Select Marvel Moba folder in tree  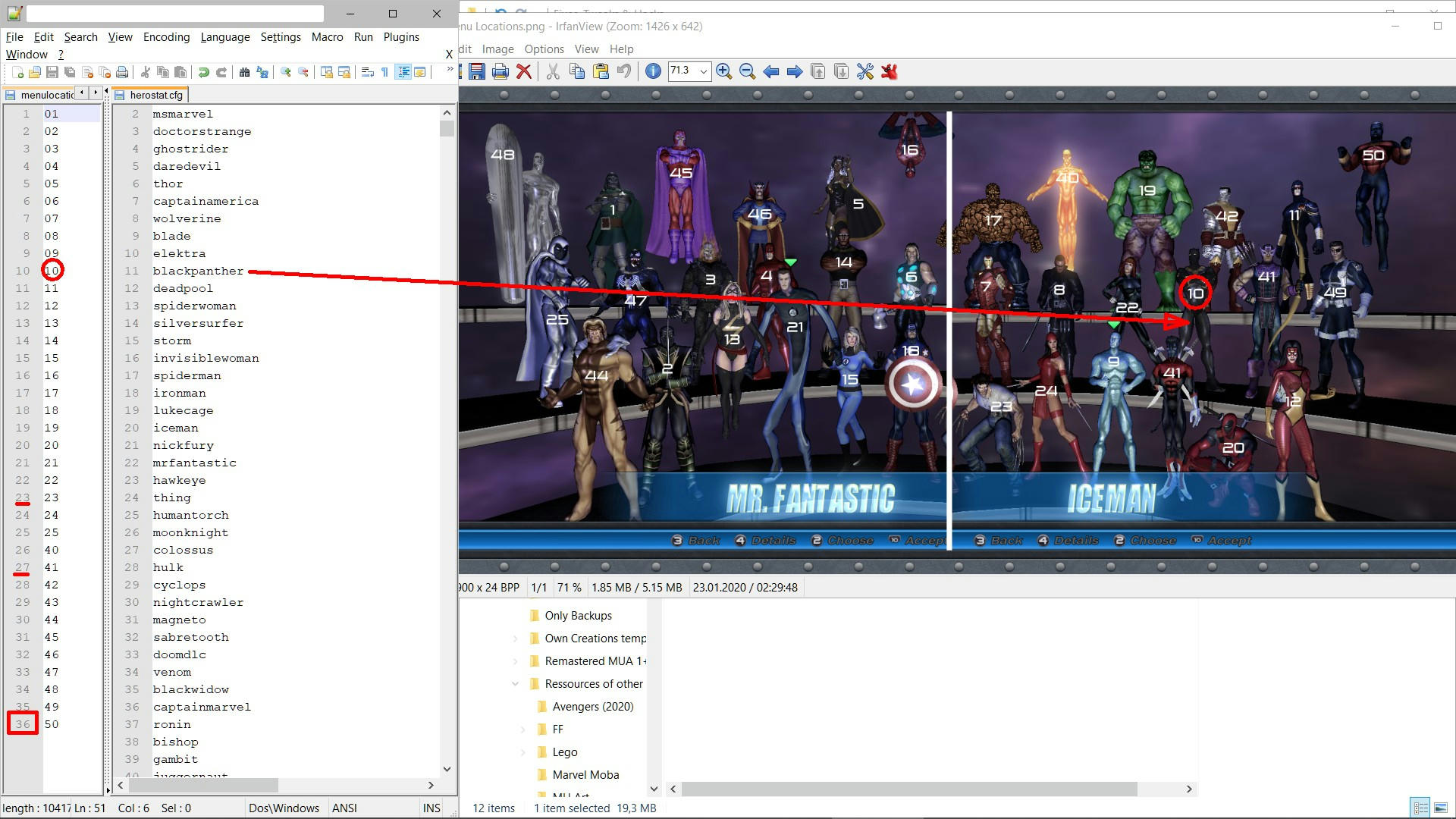point(585,774)
